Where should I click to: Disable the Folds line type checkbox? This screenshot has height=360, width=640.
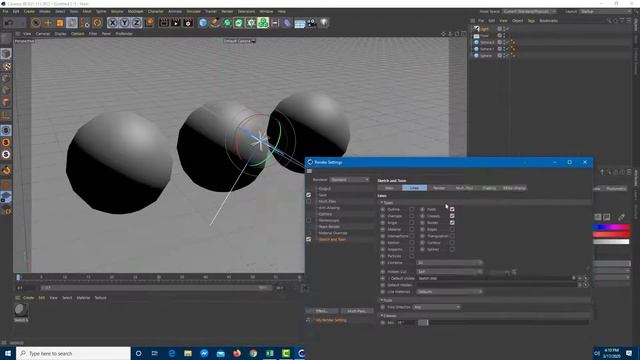(452, 209)
